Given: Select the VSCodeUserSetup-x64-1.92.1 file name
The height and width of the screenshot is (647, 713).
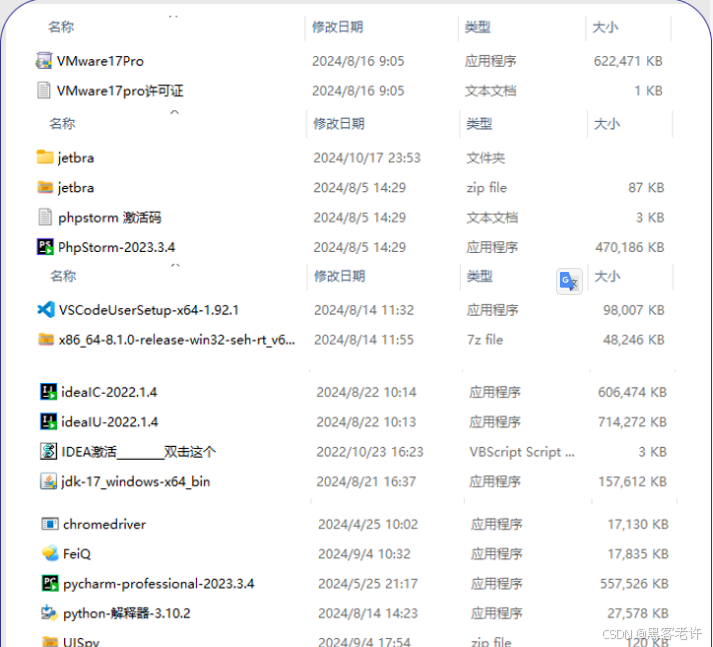Looking at the screenshot, I should pyautogui.click(x=149, y=310).
